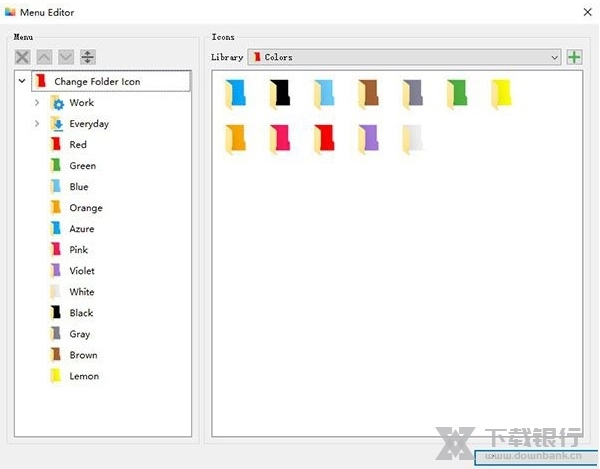Pick the yellow folder icon in library
Image resolution: width=600 pixels, height=469 pixels.
pos(501,94)
